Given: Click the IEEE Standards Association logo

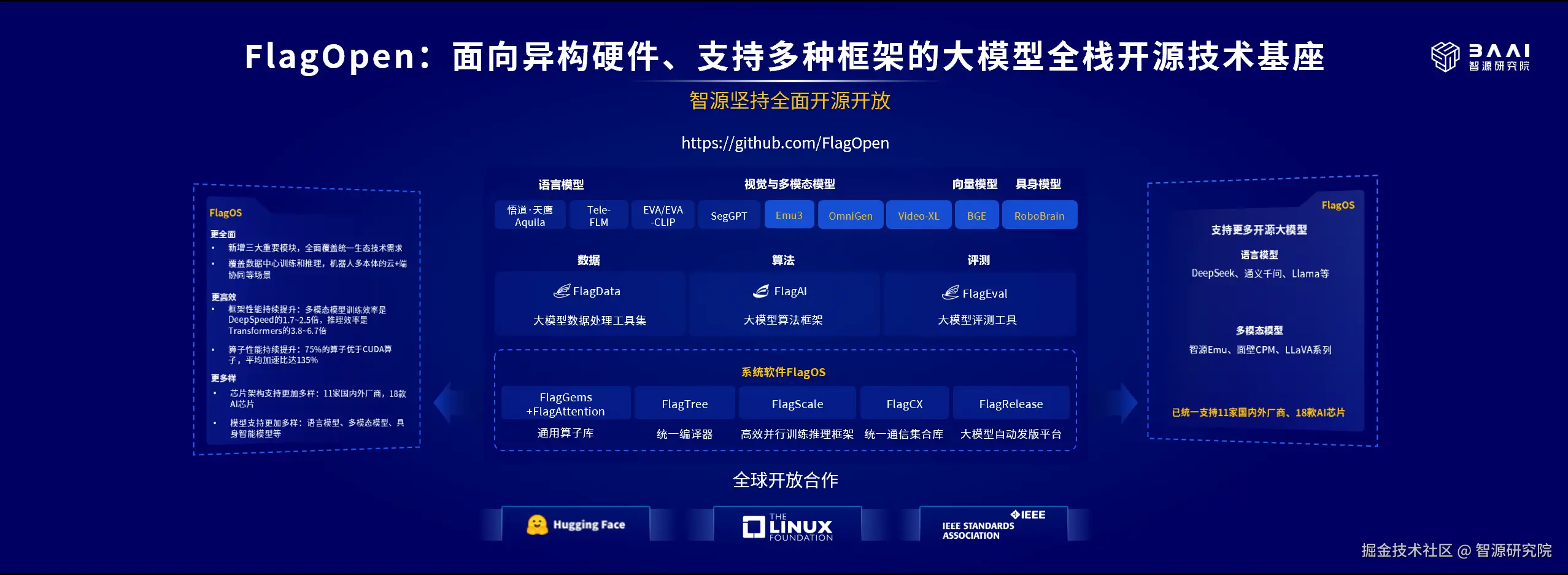Looking at the screenshot, I should click(x=994, y=525).
